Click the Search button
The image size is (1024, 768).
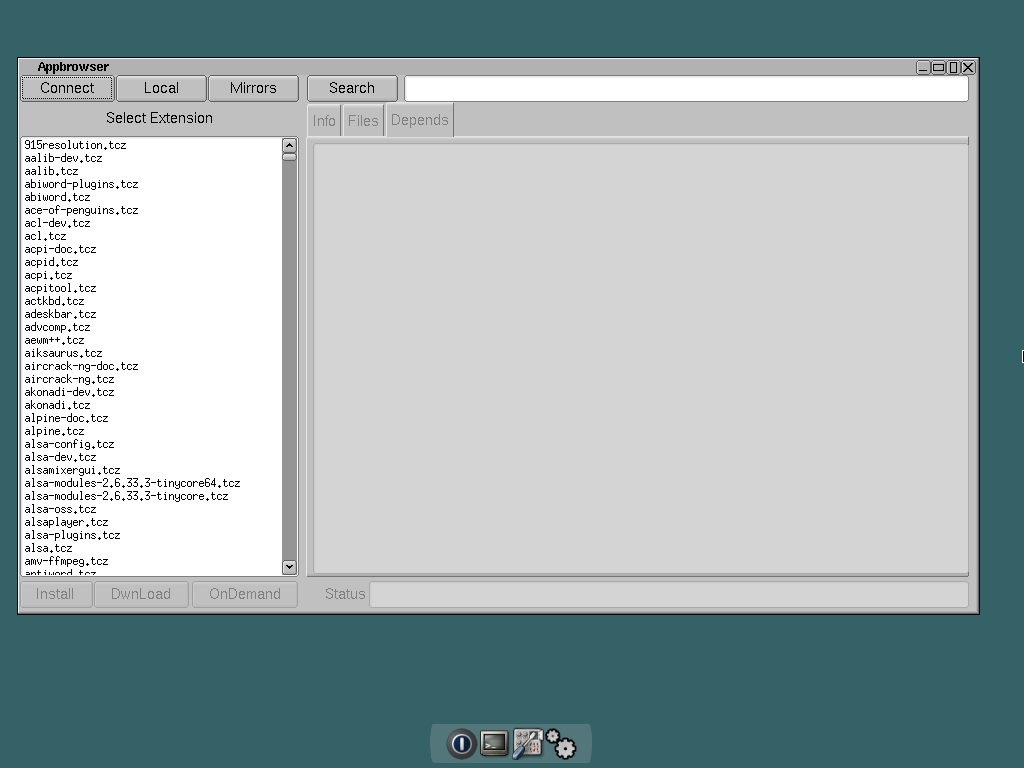coord(352,88)
